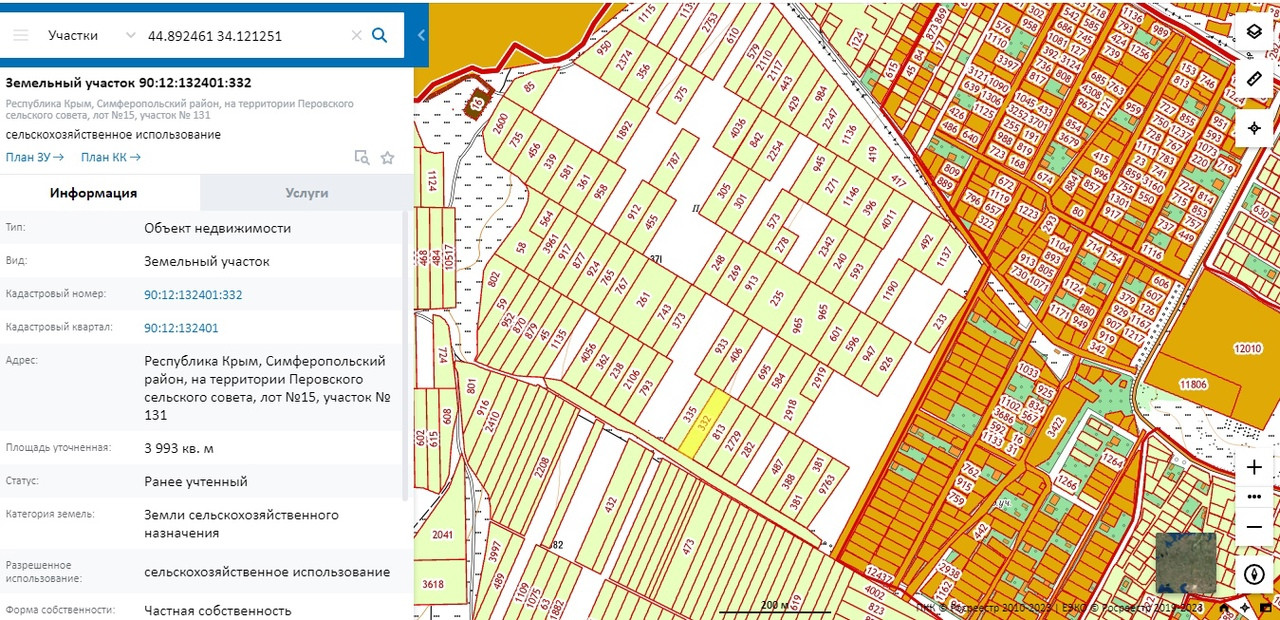Clear the search field with the X icon

[356, 35]
